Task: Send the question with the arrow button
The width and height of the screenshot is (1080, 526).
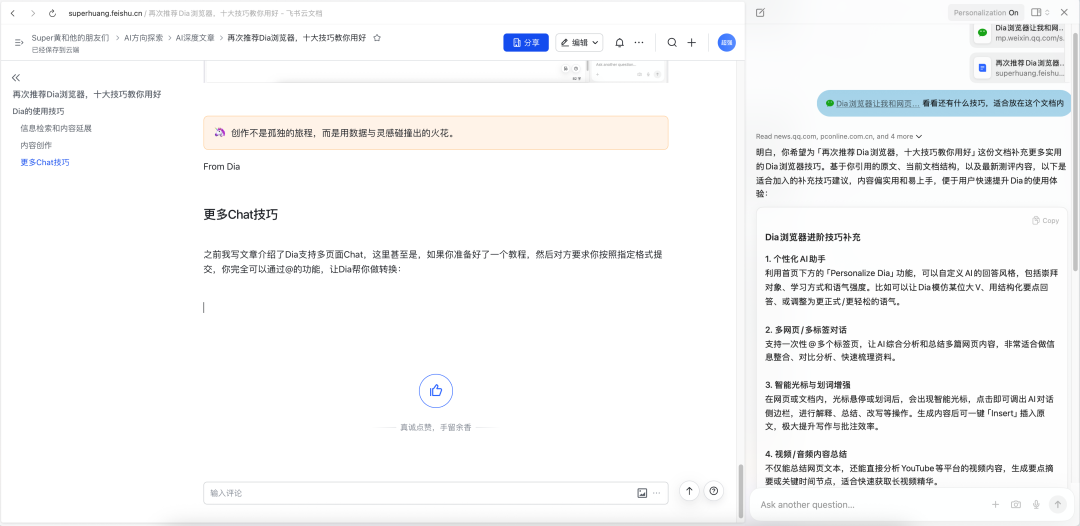Action: coord(1057,505)
